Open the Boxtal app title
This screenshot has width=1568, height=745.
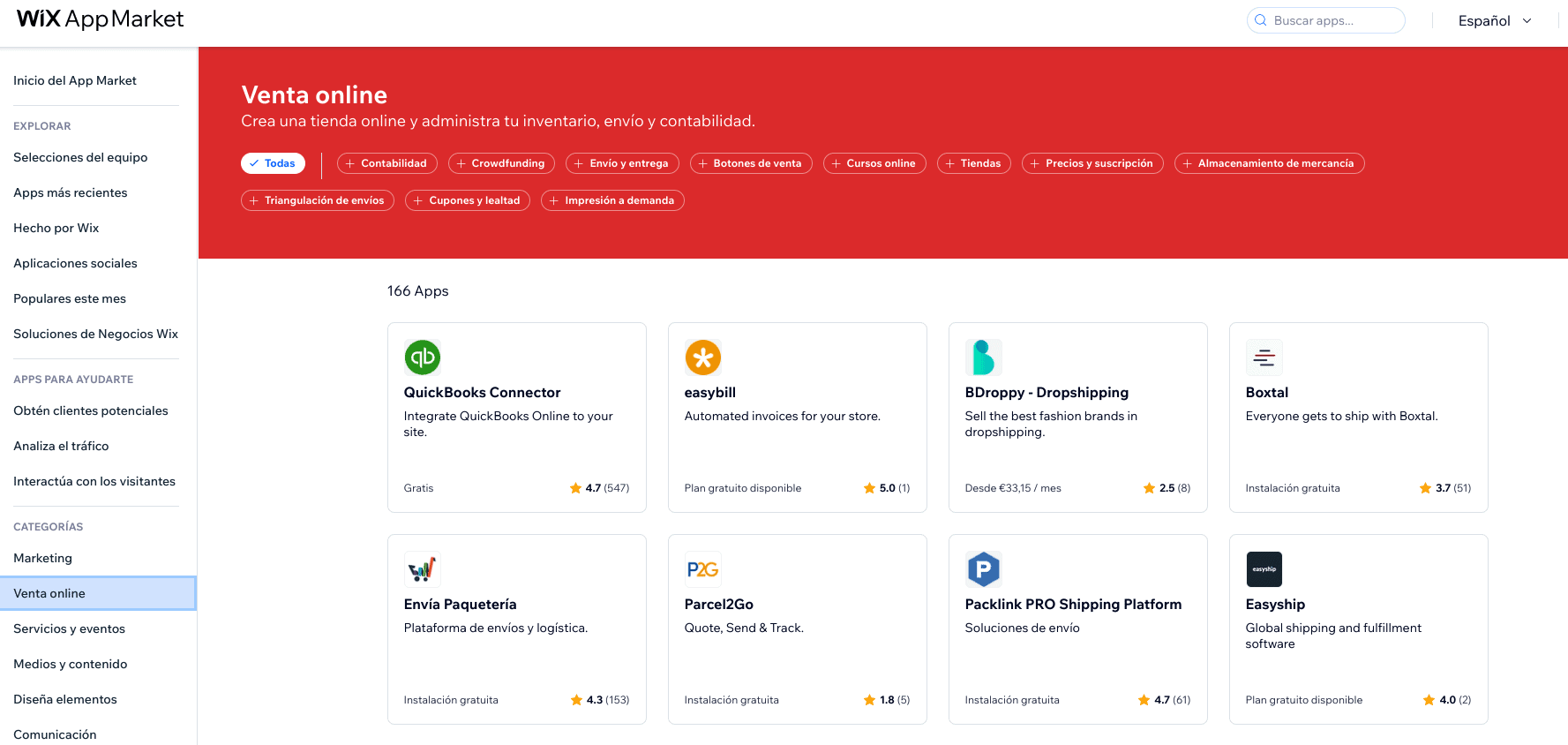[x=1267, y=393]
